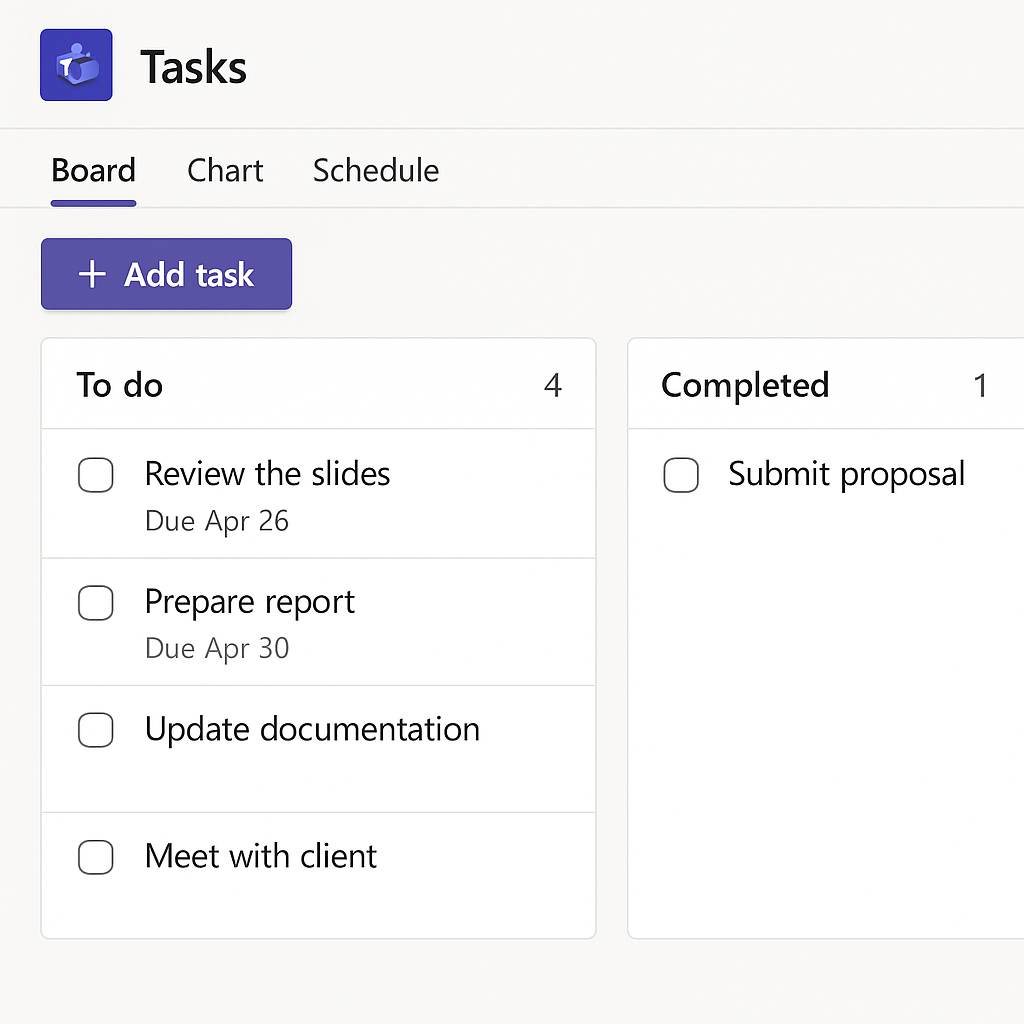1024x1024 pixels.
Task: Click the Due Apr 30 date
Action: point(217,648)
